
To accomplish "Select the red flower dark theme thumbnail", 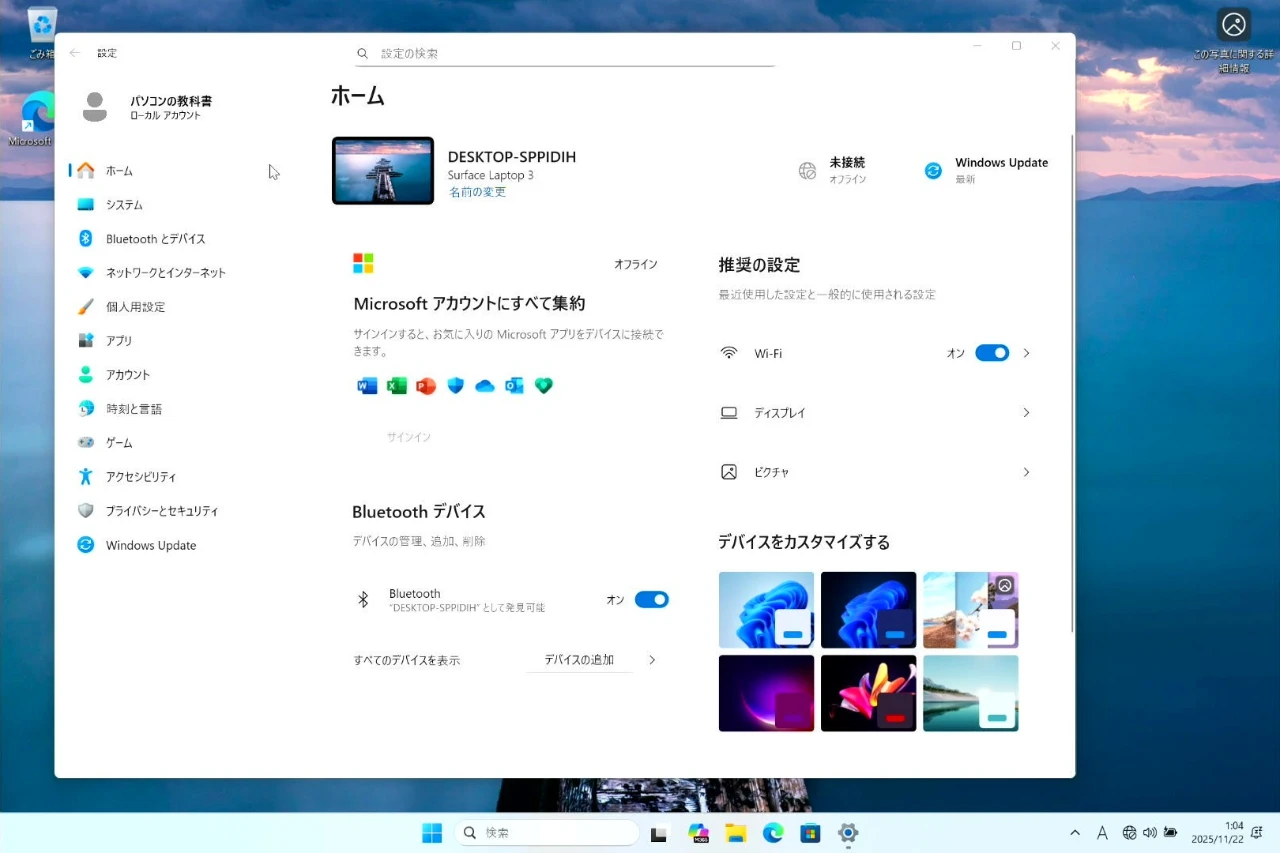I will pos(868,693).
